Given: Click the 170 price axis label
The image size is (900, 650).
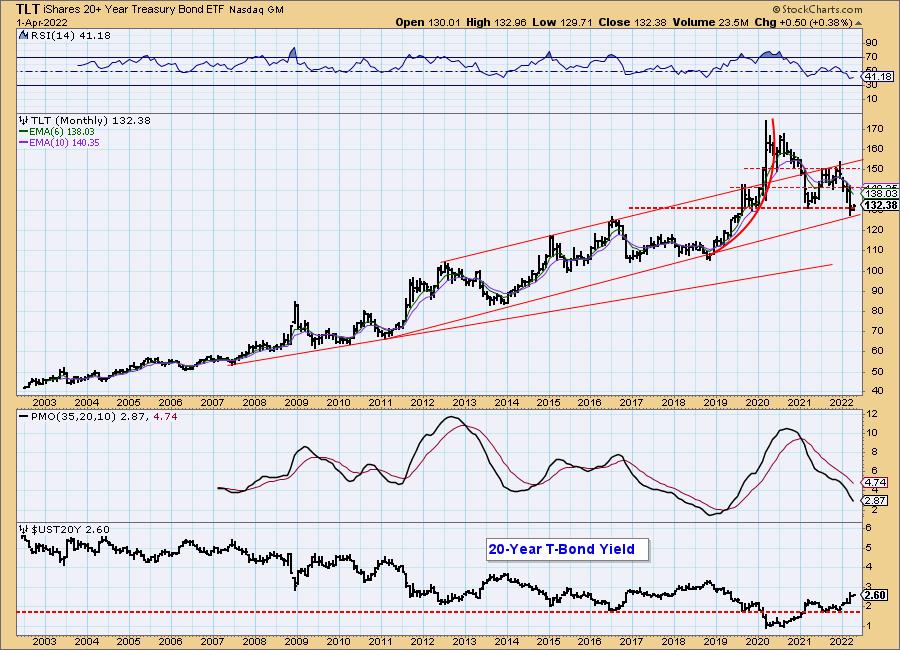Looking at the screenshot, I should pyautogui.click(x=875, y=129).
